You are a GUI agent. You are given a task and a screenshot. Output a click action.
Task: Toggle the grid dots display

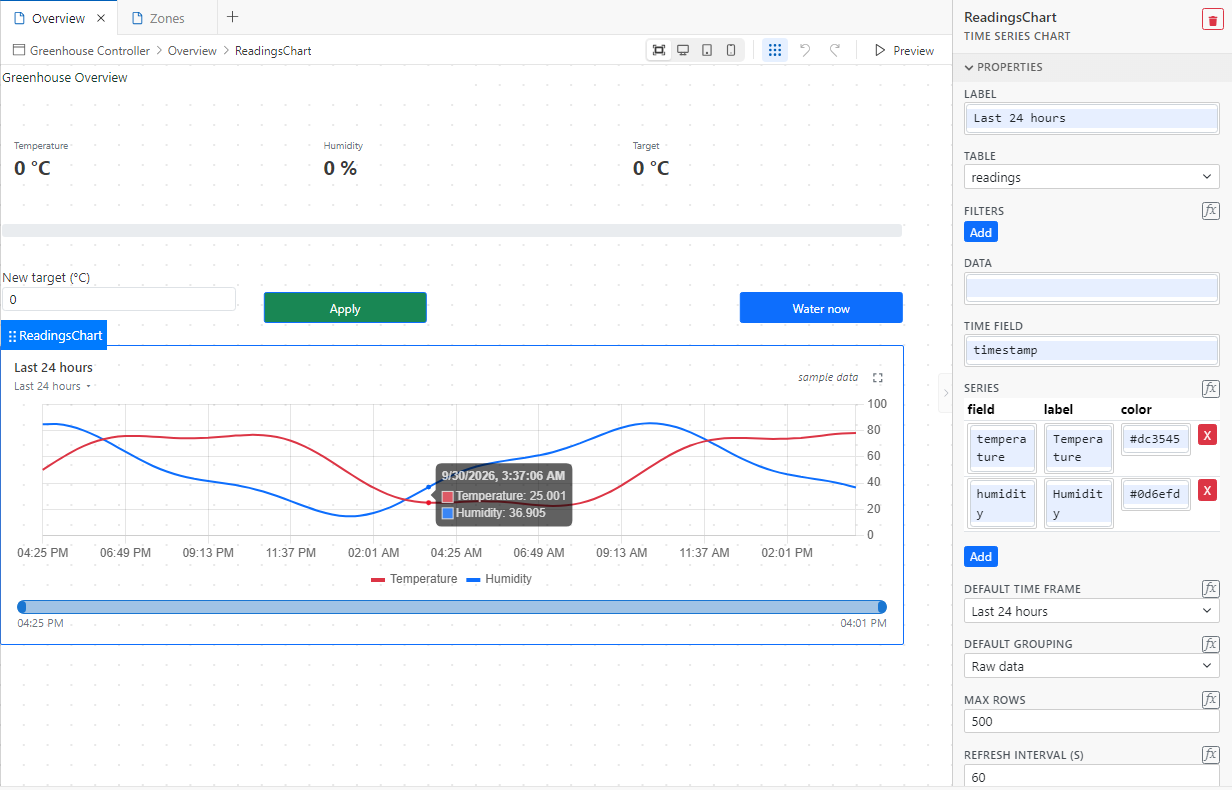(x=775, y=50)
